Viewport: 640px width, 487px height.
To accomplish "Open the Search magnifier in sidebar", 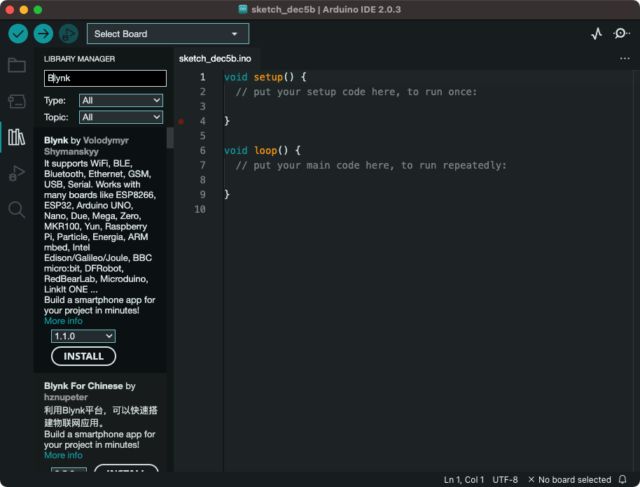I will pyautogui.click(x=16, y=209).
